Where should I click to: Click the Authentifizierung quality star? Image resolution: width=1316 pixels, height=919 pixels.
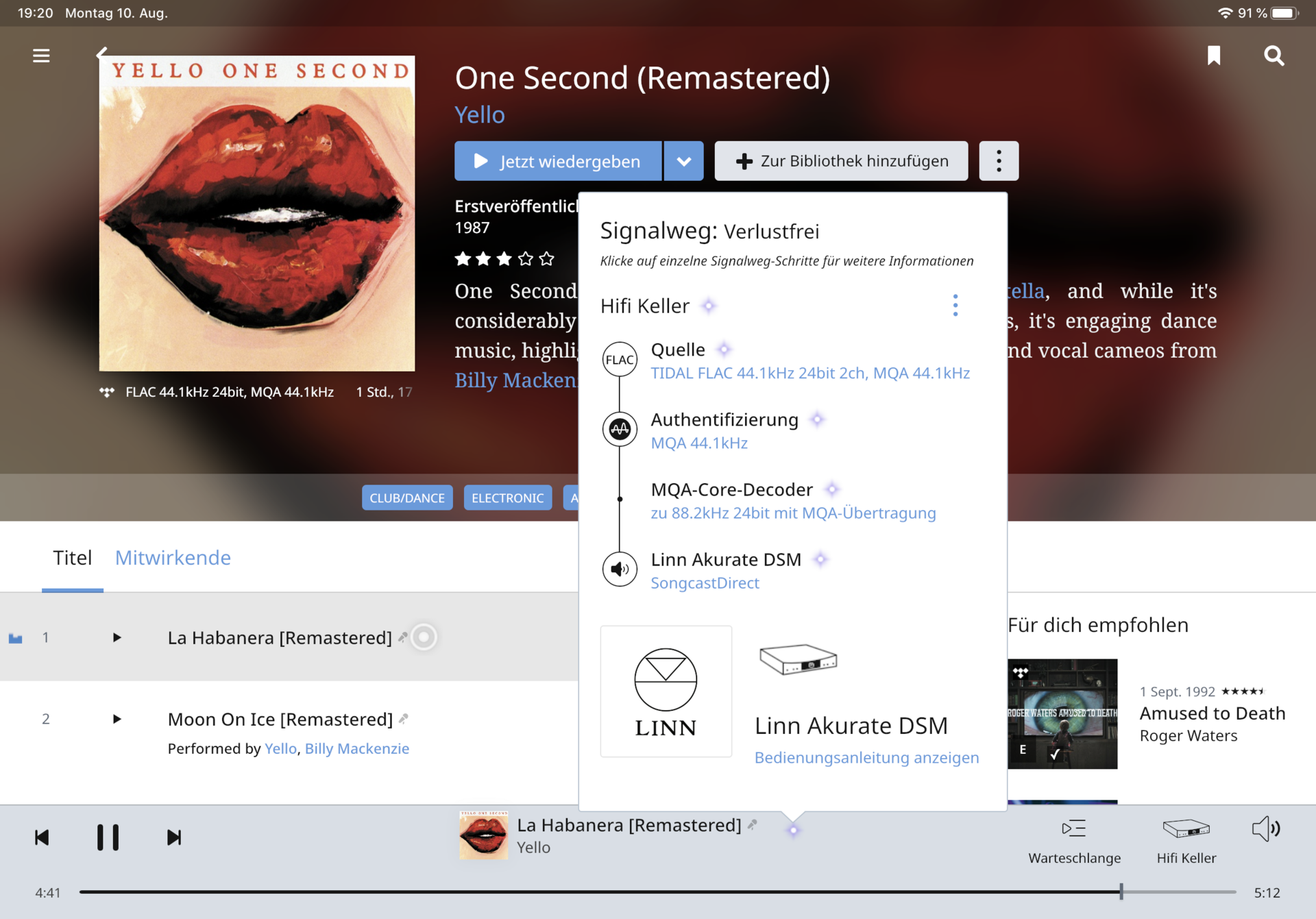pyautogui.click(x=816, y=419)
